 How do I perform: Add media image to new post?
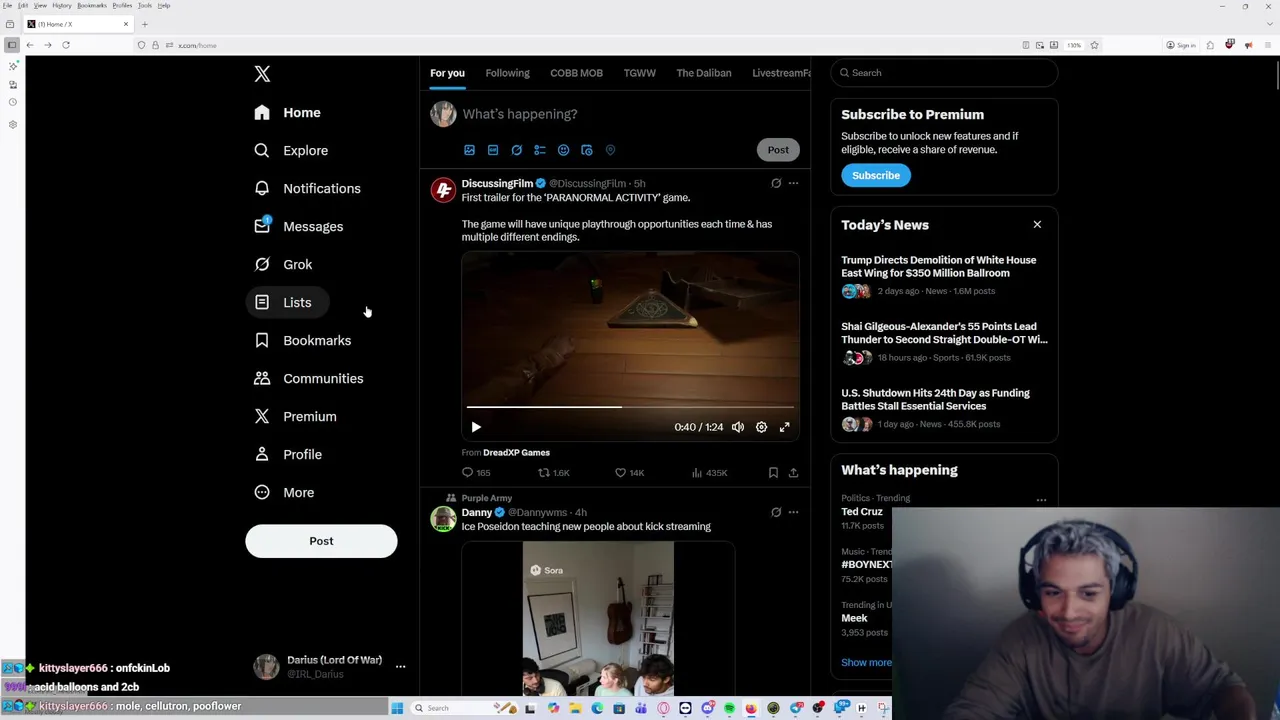tap(469, 150)
